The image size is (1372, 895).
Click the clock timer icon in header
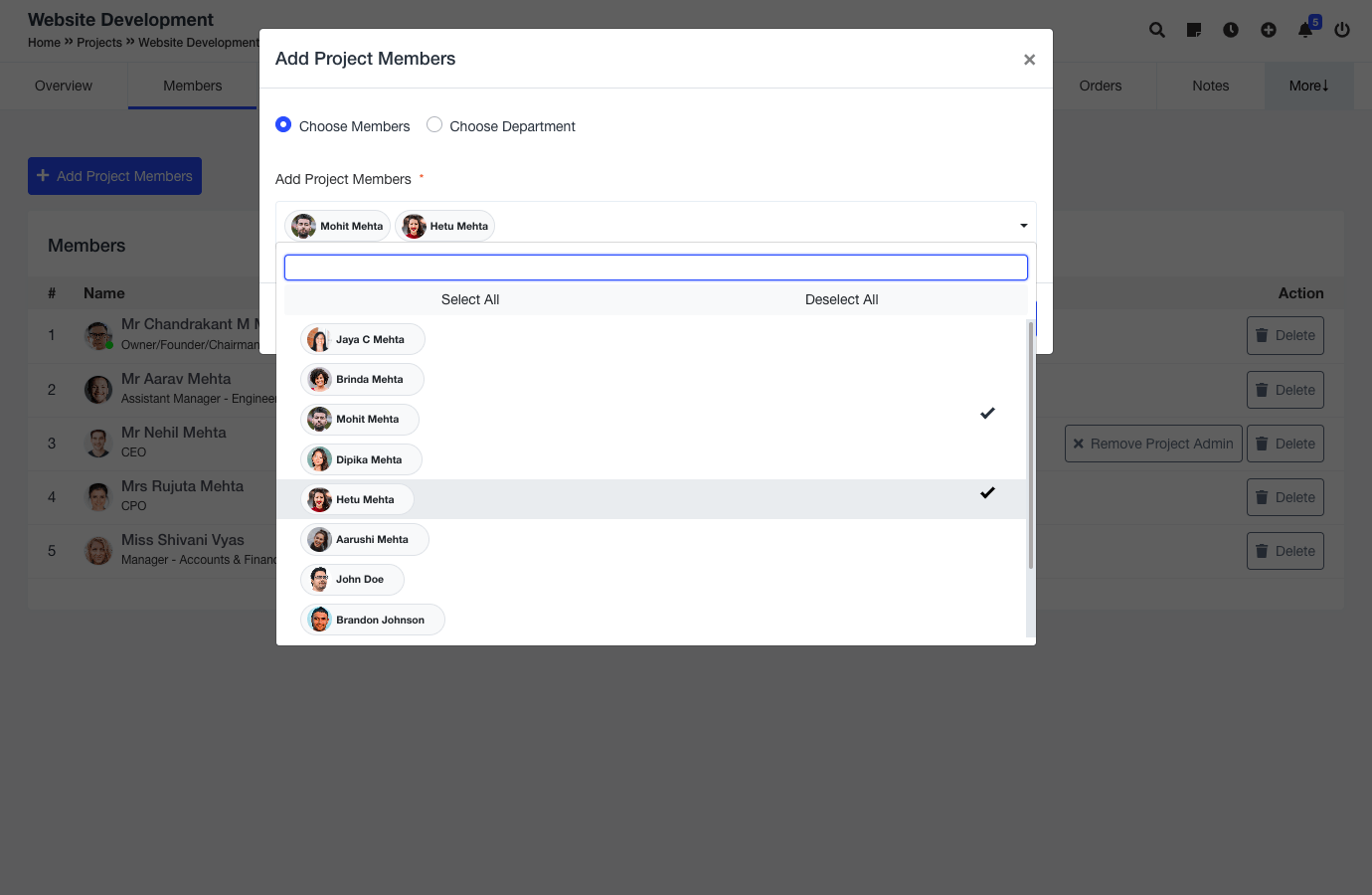[x=1231, y=30]
